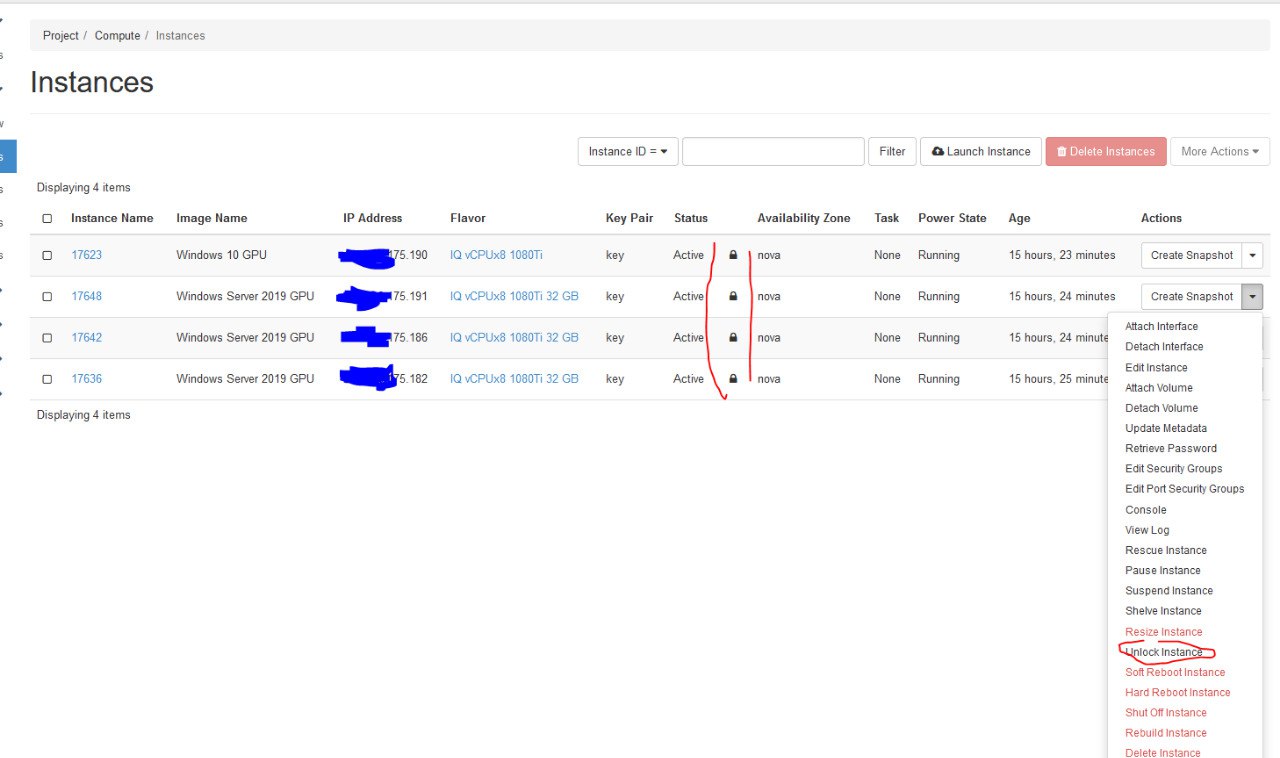Select Unlock Instance menu item
The width and height of the screenshot is (1280, 758).
pos(1164,652)
